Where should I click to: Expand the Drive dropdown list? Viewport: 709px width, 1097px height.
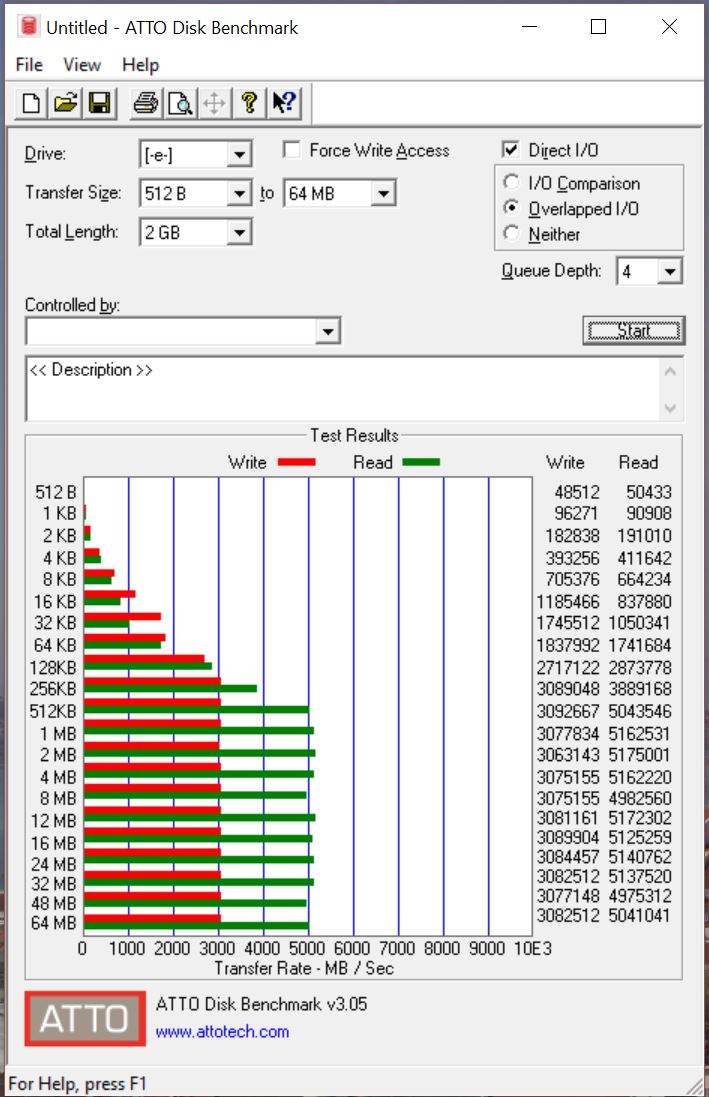pyautogui.click(x=239, y=155)
